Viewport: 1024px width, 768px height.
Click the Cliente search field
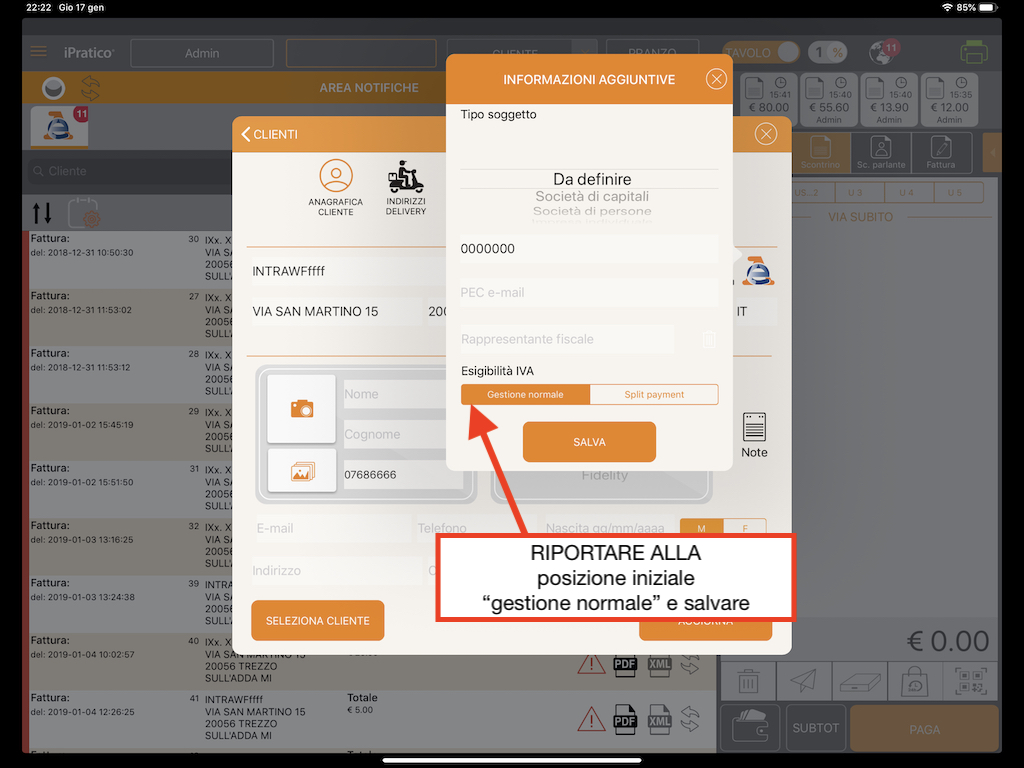click(129, 171)
